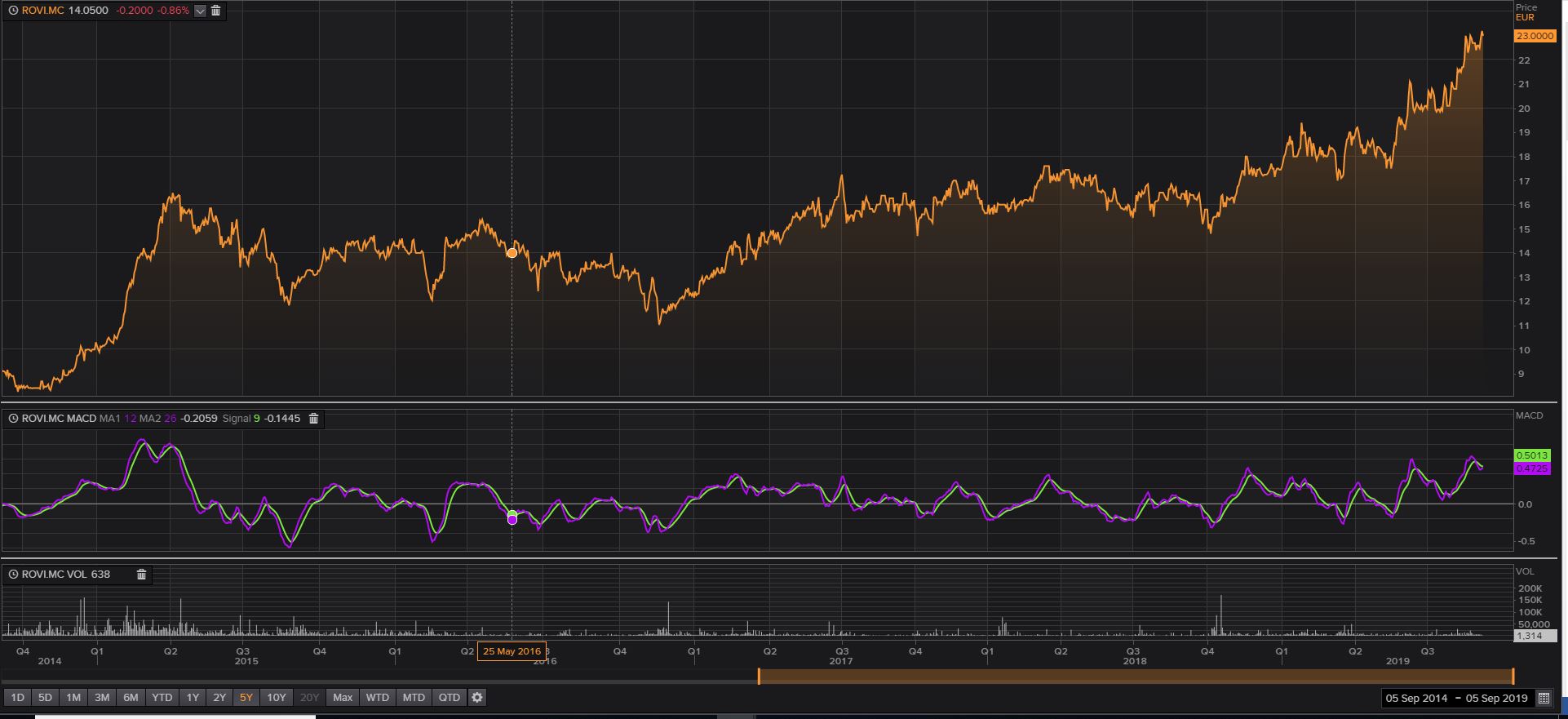Select the 1D time range
The width and height of the screenshot is (1568, 719).
(17, 698)
